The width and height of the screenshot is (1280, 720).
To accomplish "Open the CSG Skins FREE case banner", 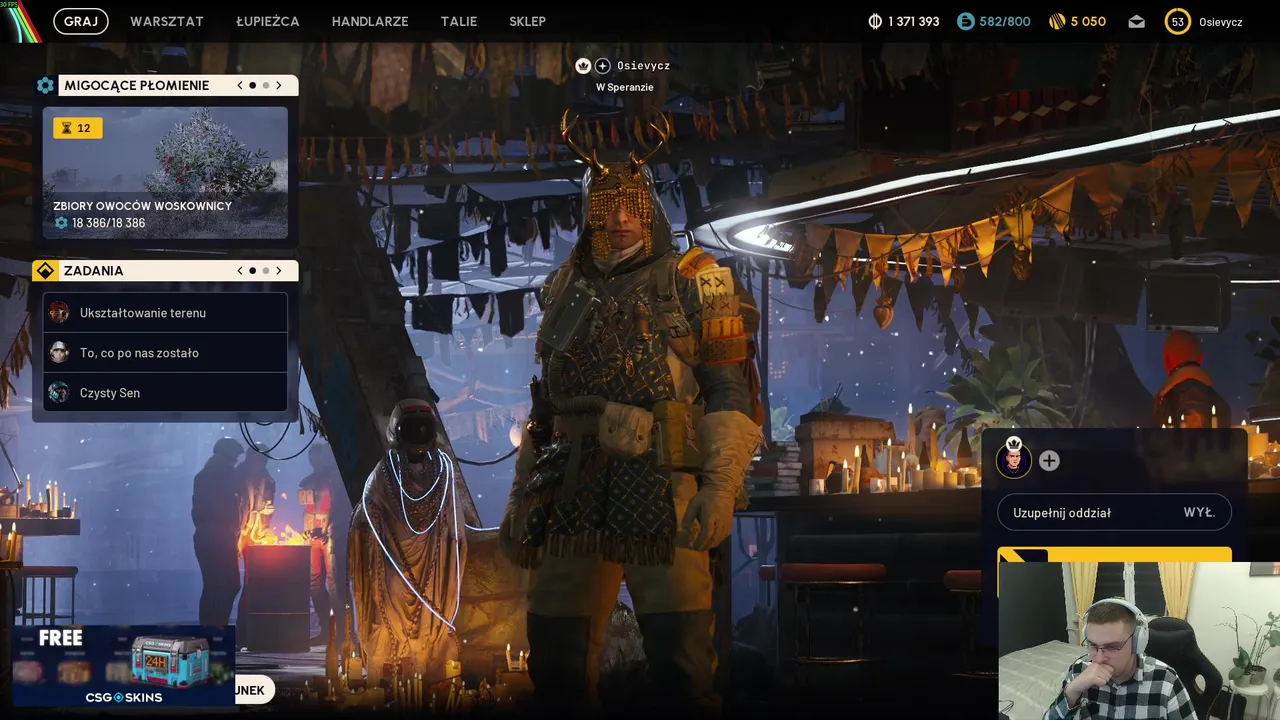I will 124,665.
